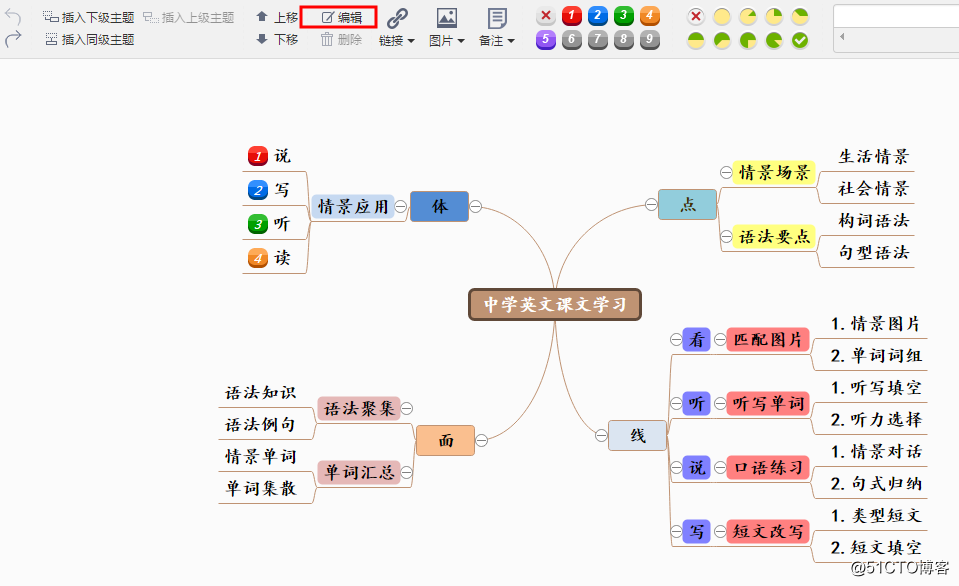Image resolution: width=959 pixels, height=586 pixels.
Task: Open the 图片 dropdown menu
Action: (446, 41)
